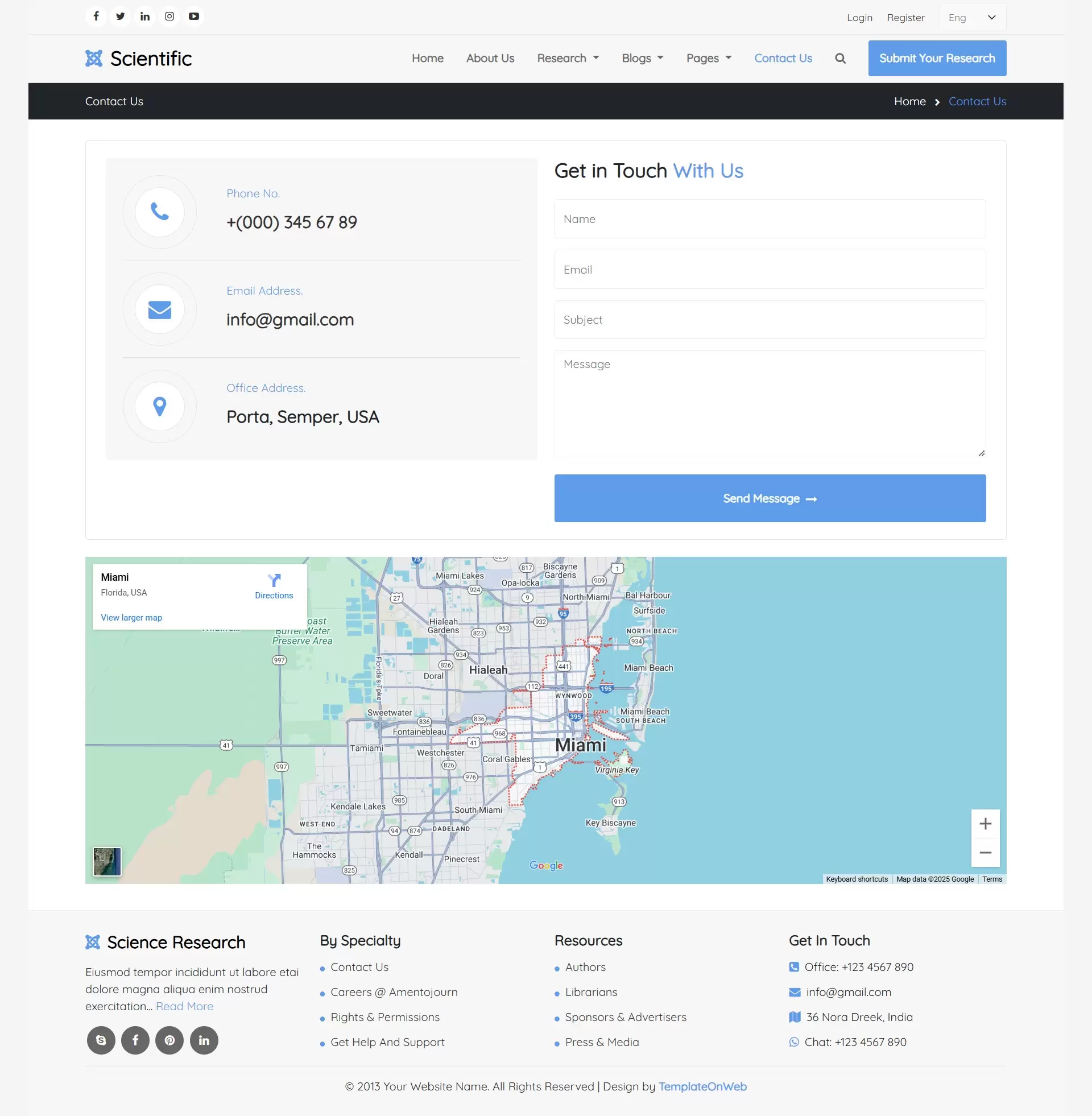Expand the Pages dropdown menu

point(708,58)
